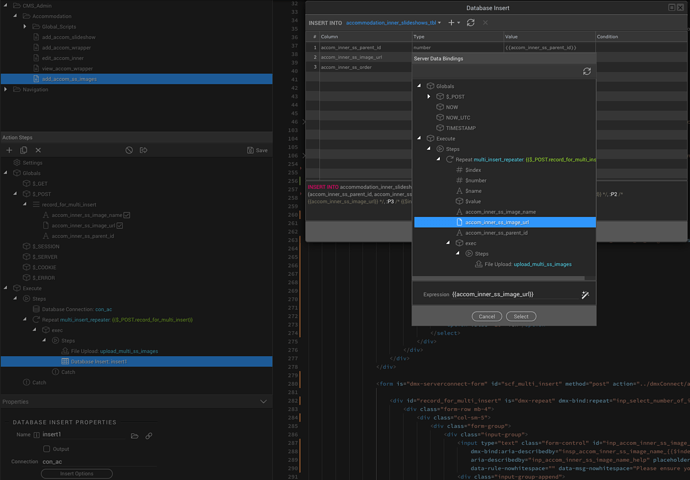Select $_COOKIE in Globals
This screenshot has height=480, width=690.
pos(40,267)
